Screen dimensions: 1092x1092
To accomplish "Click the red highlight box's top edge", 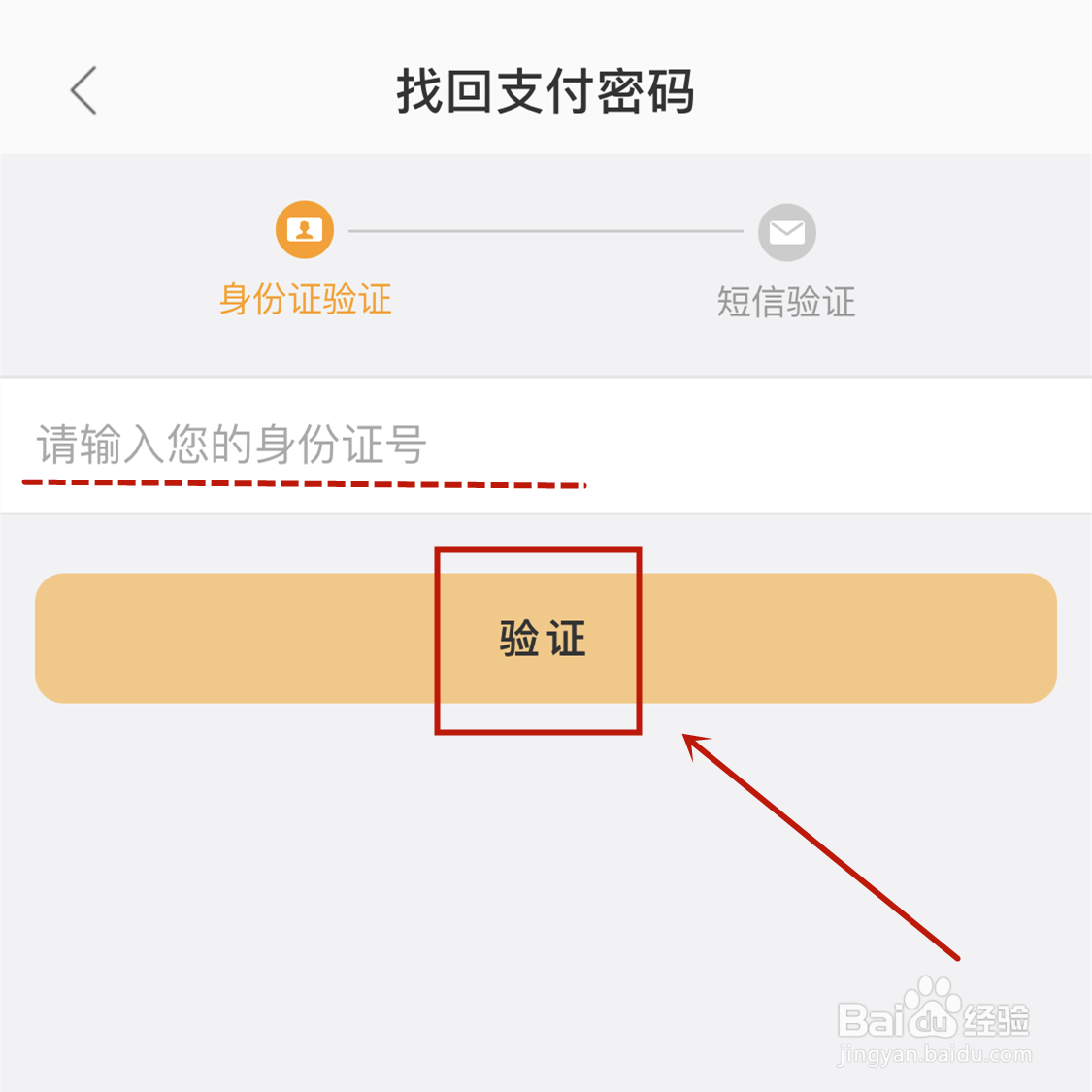I will click(x=538, y=551).
